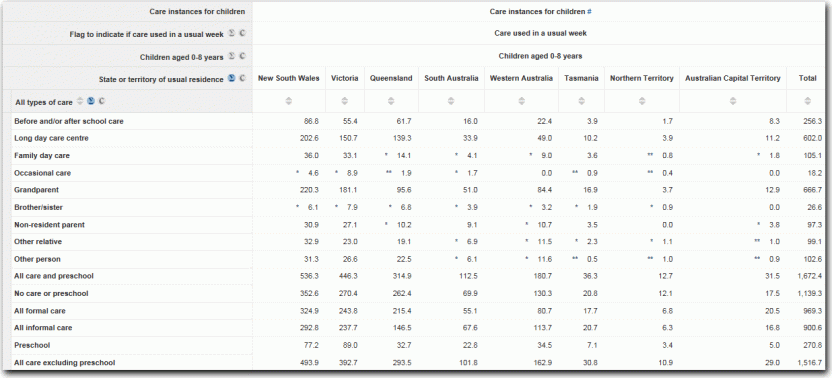Viewport: 832px width, 378px height.
Task: Click the Long day care centre row label
Action: pos(51,138)
